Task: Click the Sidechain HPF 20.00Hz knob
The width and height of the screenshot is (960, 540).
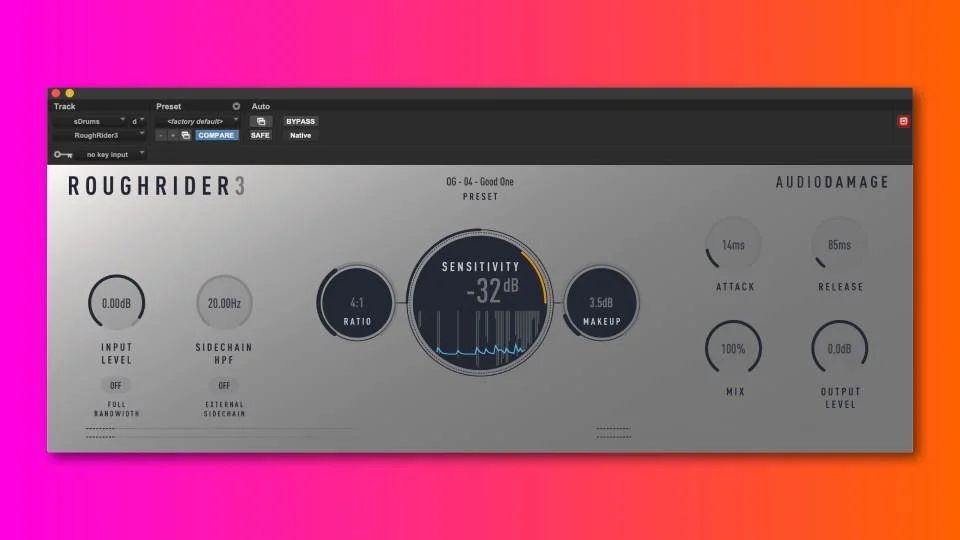Action: point(224,302)
